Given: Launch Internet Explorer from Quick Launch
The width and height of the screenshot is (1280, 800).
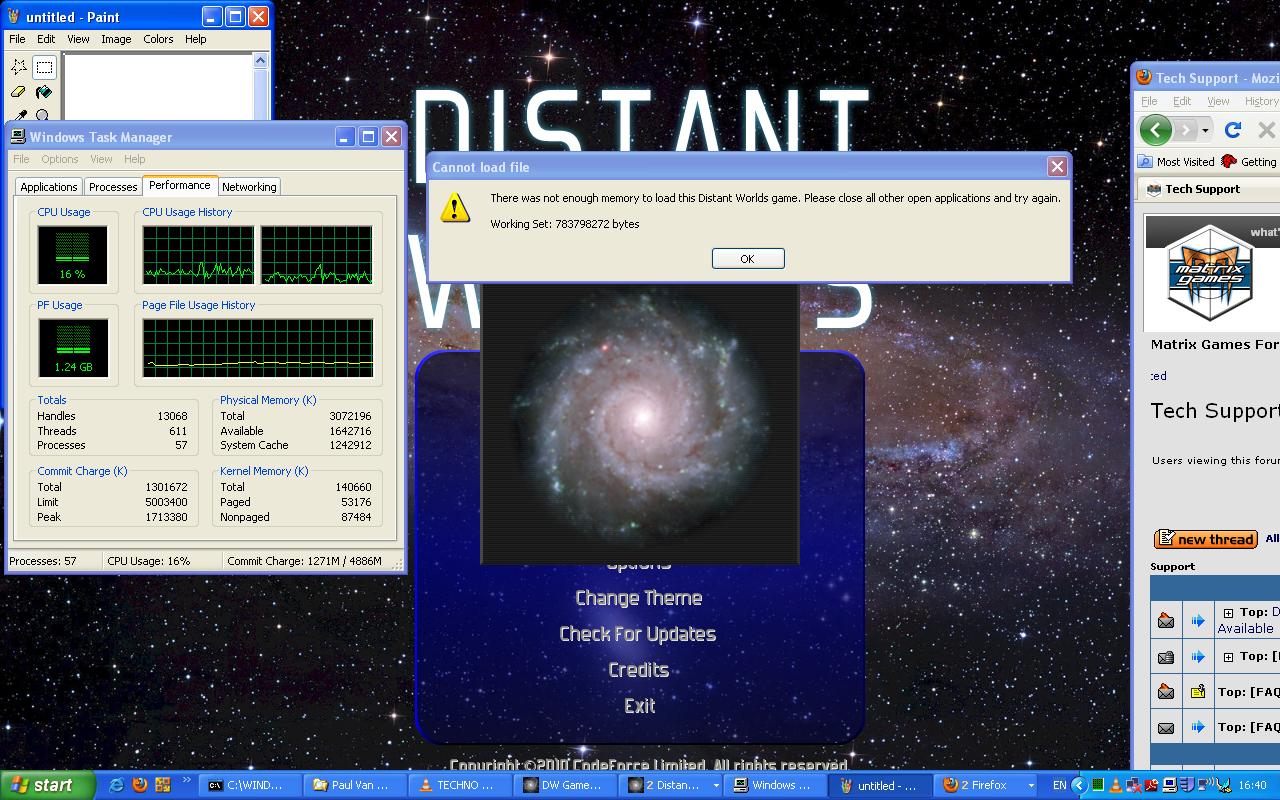Looking at the screenshot, I should [x=116, y=785].
